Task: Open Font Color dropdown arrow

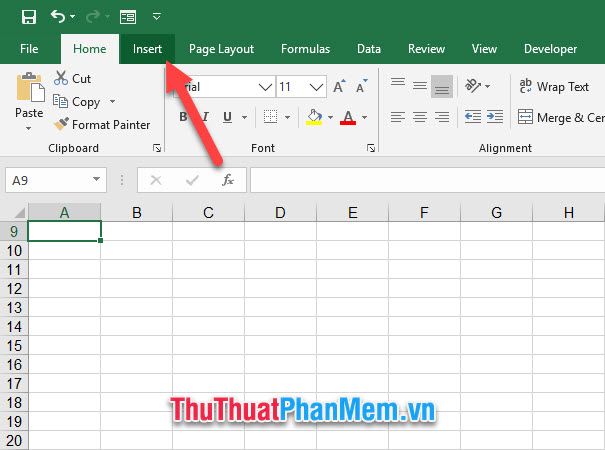Action: [365, 117]
